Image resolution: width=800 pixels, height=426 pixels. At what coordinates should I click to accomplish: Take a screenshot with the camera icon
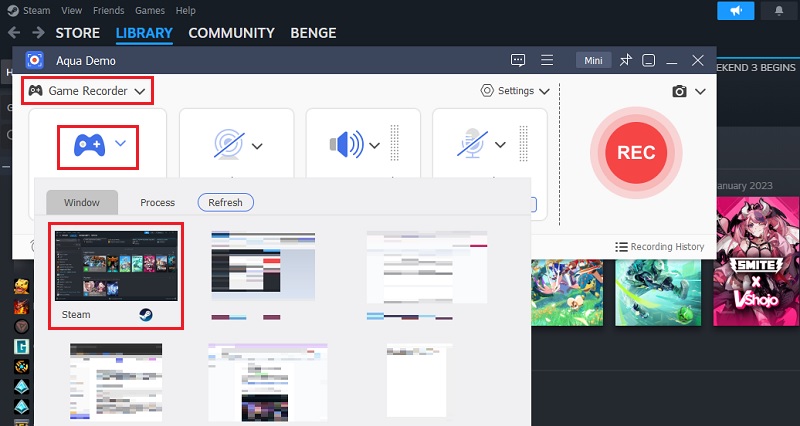click(x=679, y=91)
